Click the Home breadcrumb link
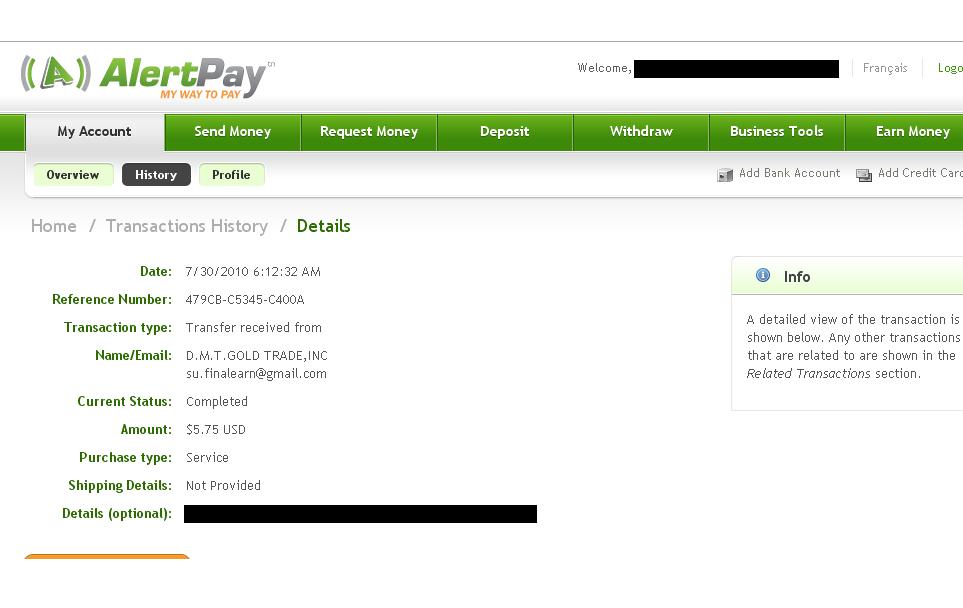Screen dimensions: 963x608 53,226
